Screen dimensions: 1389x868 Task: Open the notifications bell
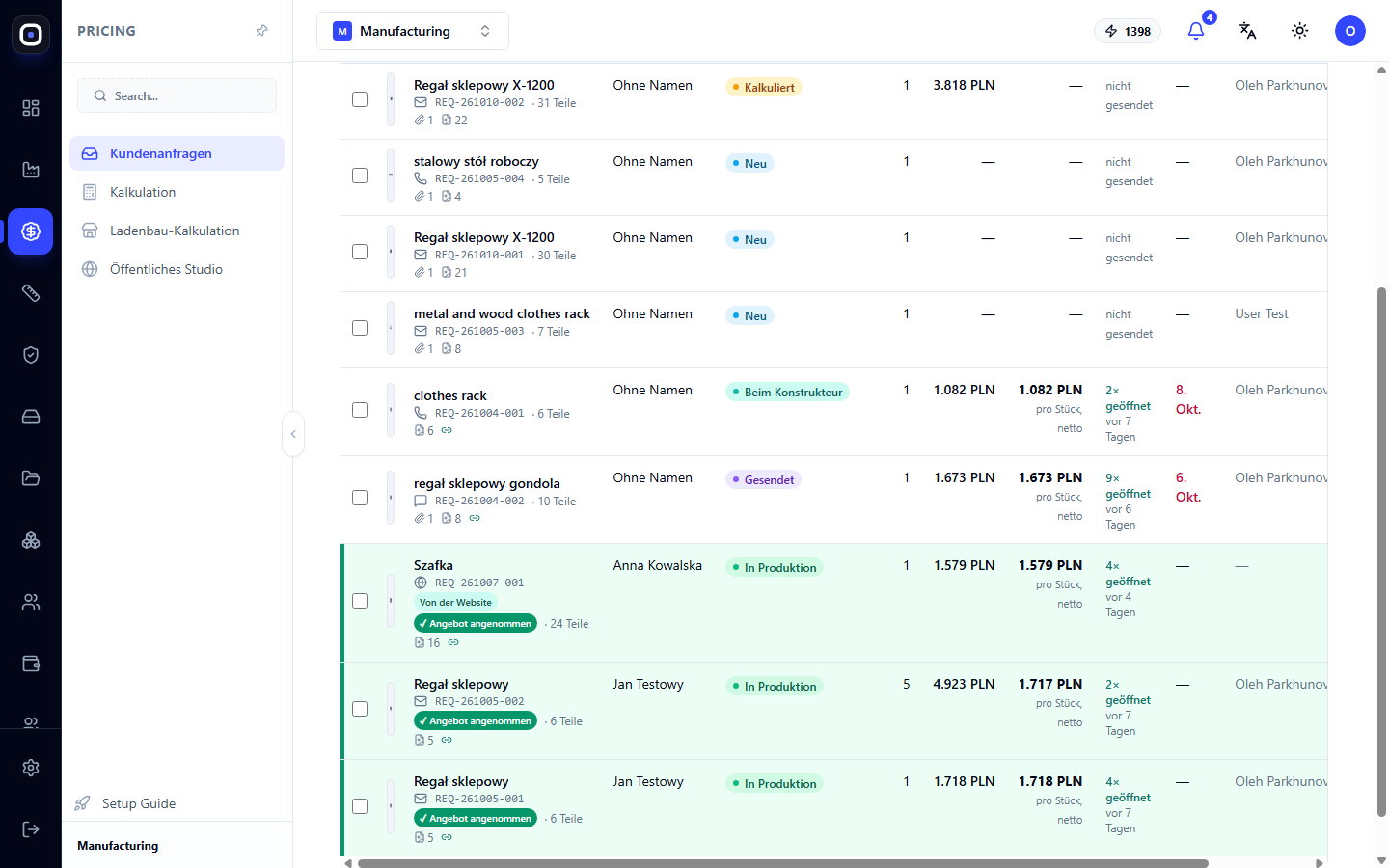click(1196, 31)
